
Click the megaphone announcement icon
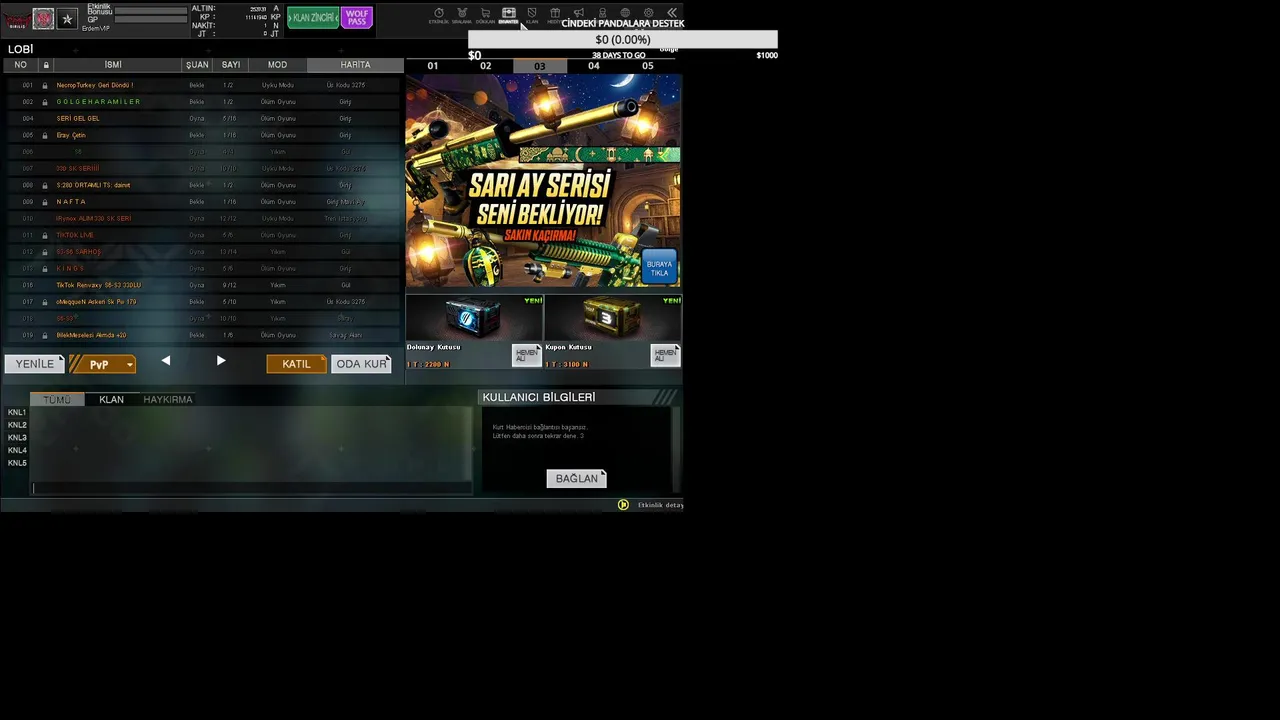pos(578,13)
